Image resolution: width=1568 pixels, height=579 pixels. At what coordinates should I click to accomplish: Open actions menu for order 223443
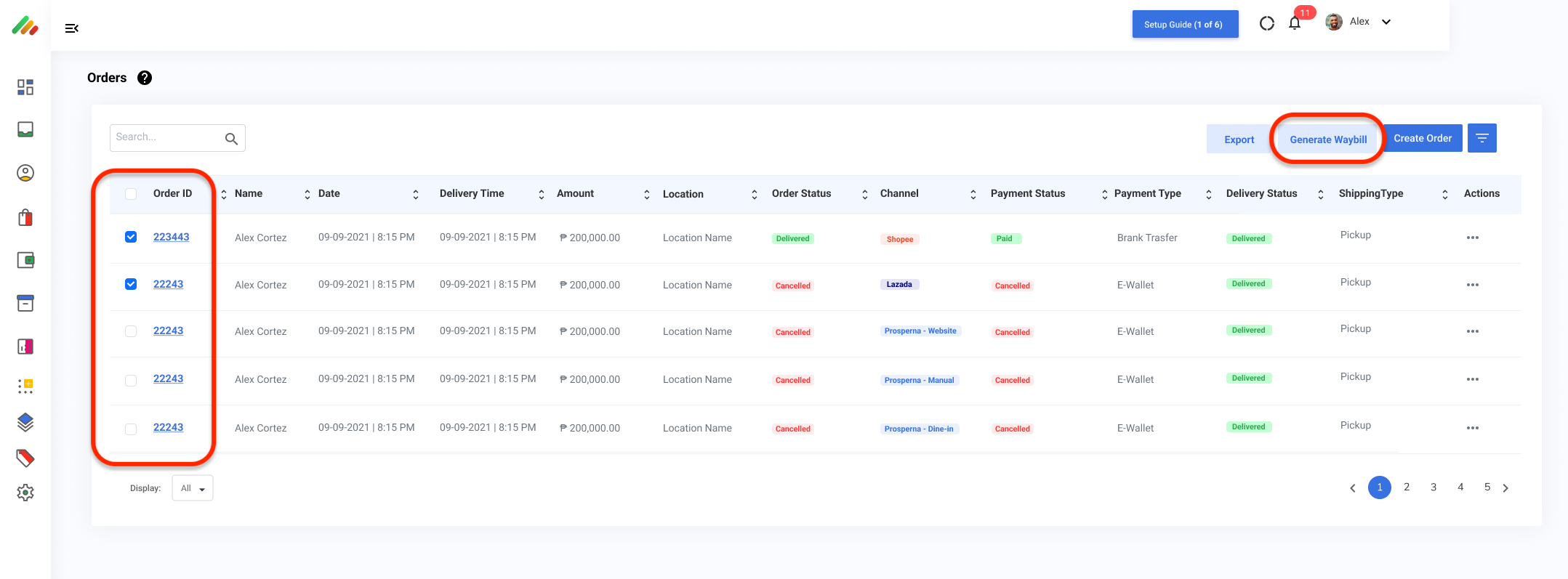click(x=1472, y=238)
